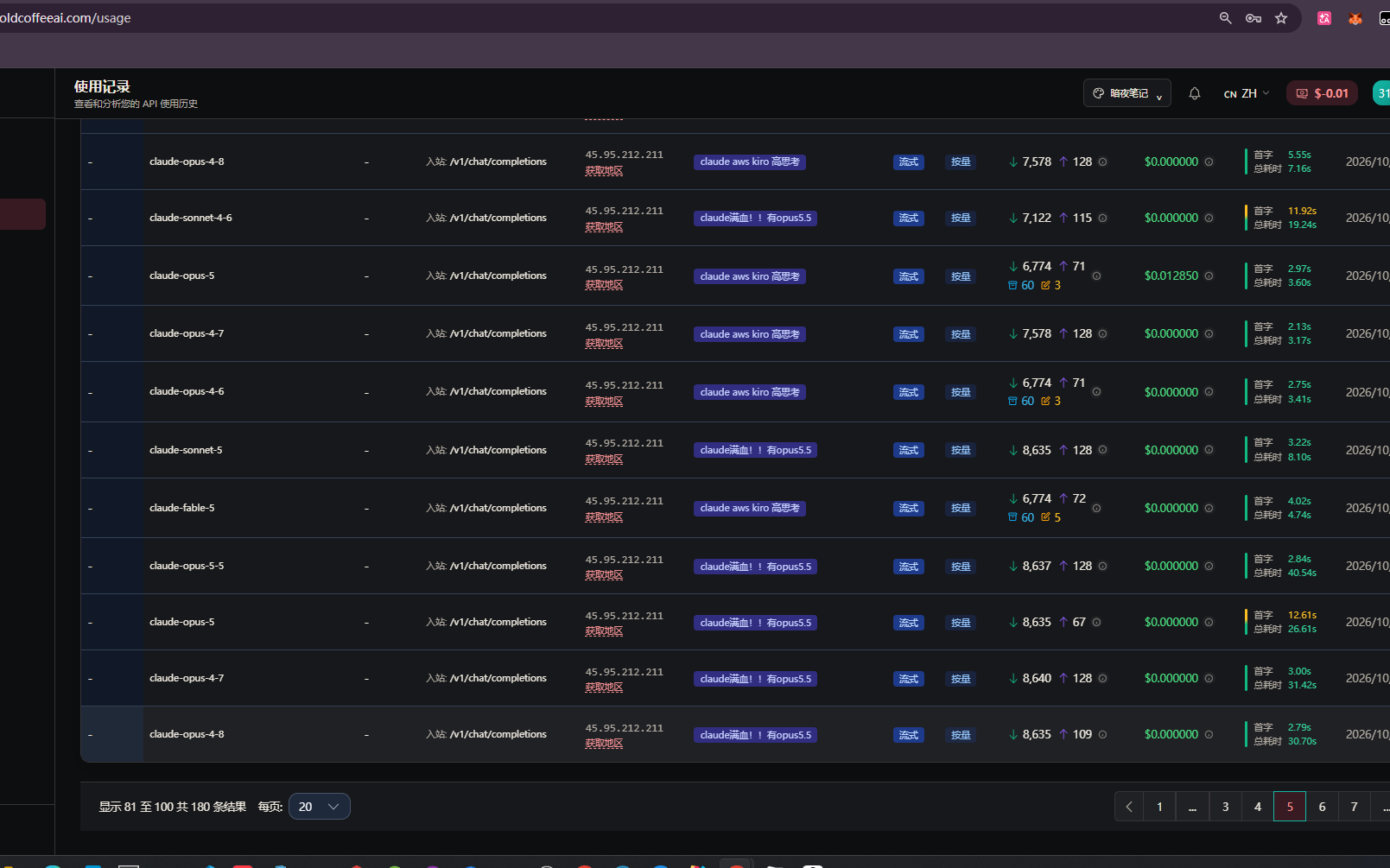Click the notification bell icon
The height and width of the screenshot is (868, 1390).
pyautogui.click(x=1195, y=93)
